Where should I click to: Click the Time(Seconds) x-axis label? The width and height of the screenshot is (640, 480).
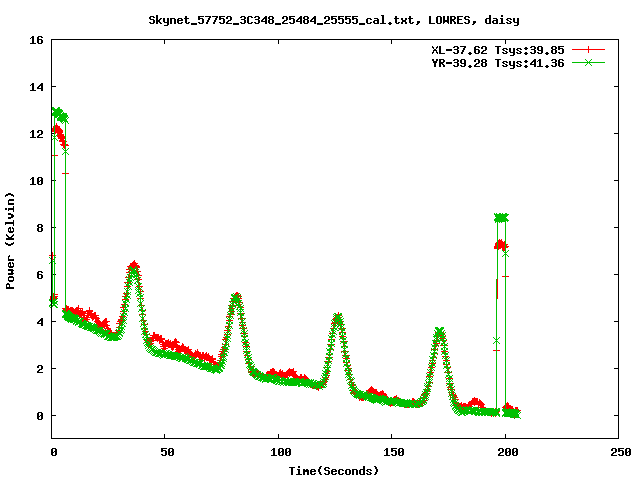click(334, 471)
